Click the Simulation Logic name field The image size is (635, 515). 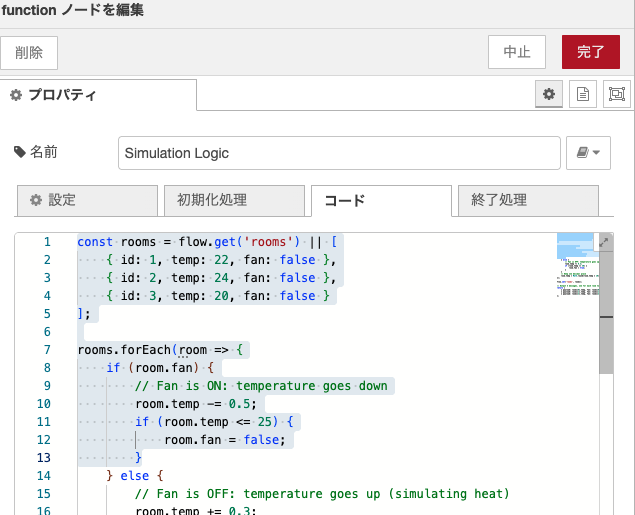(338, 153)
